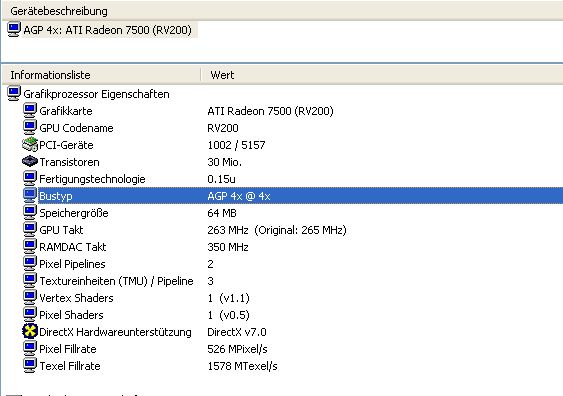Click the Transistoren chip icon
Screen dimensions: 563x396
click(x=30, y=161)
